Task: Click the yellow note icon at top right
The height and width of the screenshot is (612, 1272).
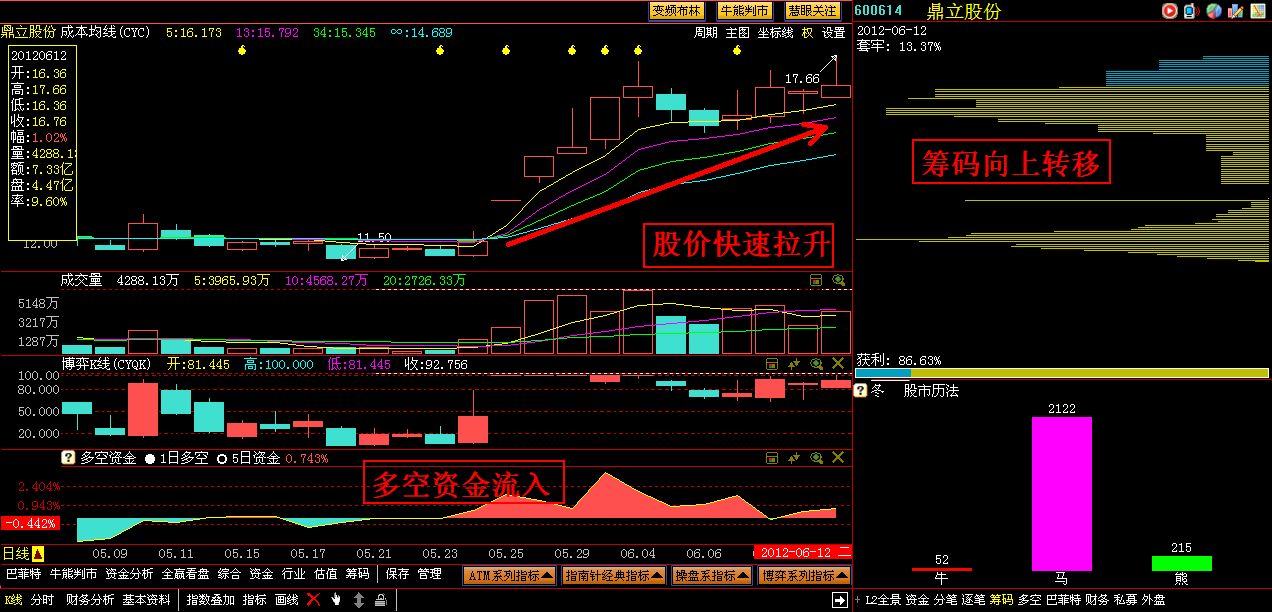Action: [1258, 11]
